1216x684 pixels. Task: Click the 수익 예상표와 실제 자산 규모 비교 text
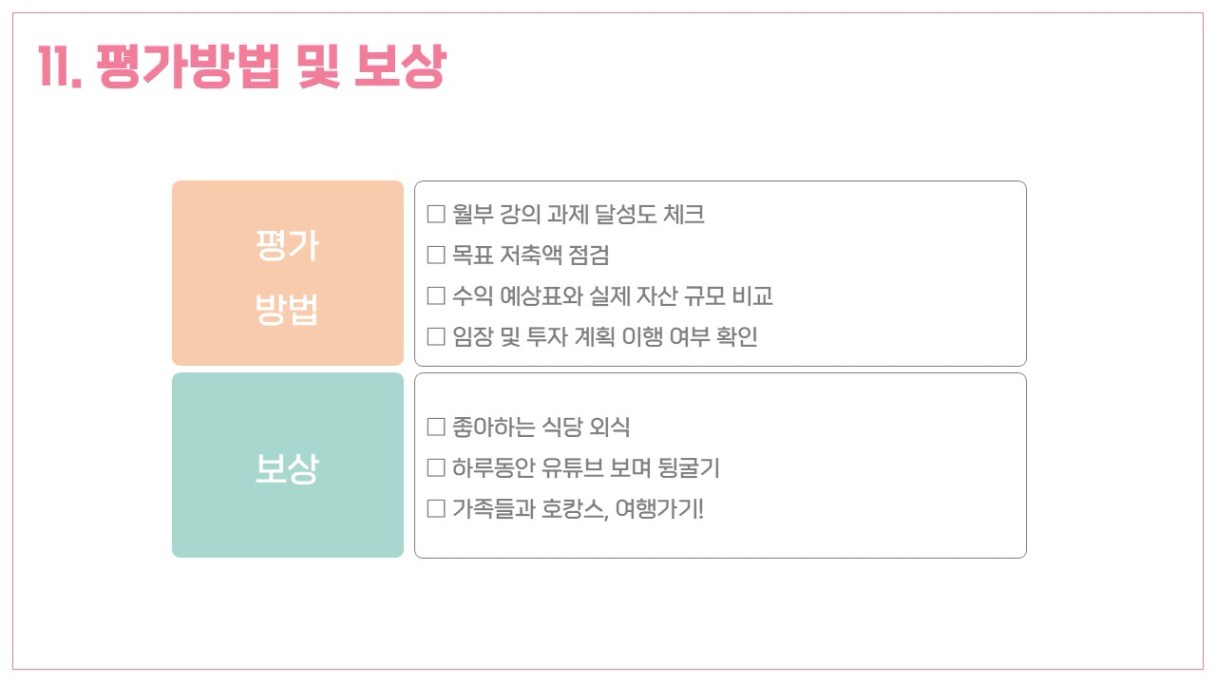coord(612,296)
